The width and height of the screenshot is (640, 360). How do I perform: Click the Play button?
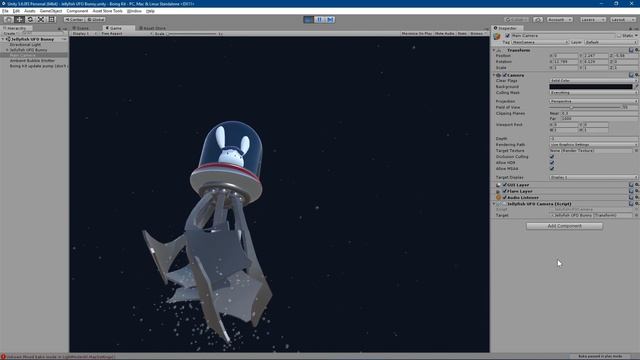coord(309,19)
